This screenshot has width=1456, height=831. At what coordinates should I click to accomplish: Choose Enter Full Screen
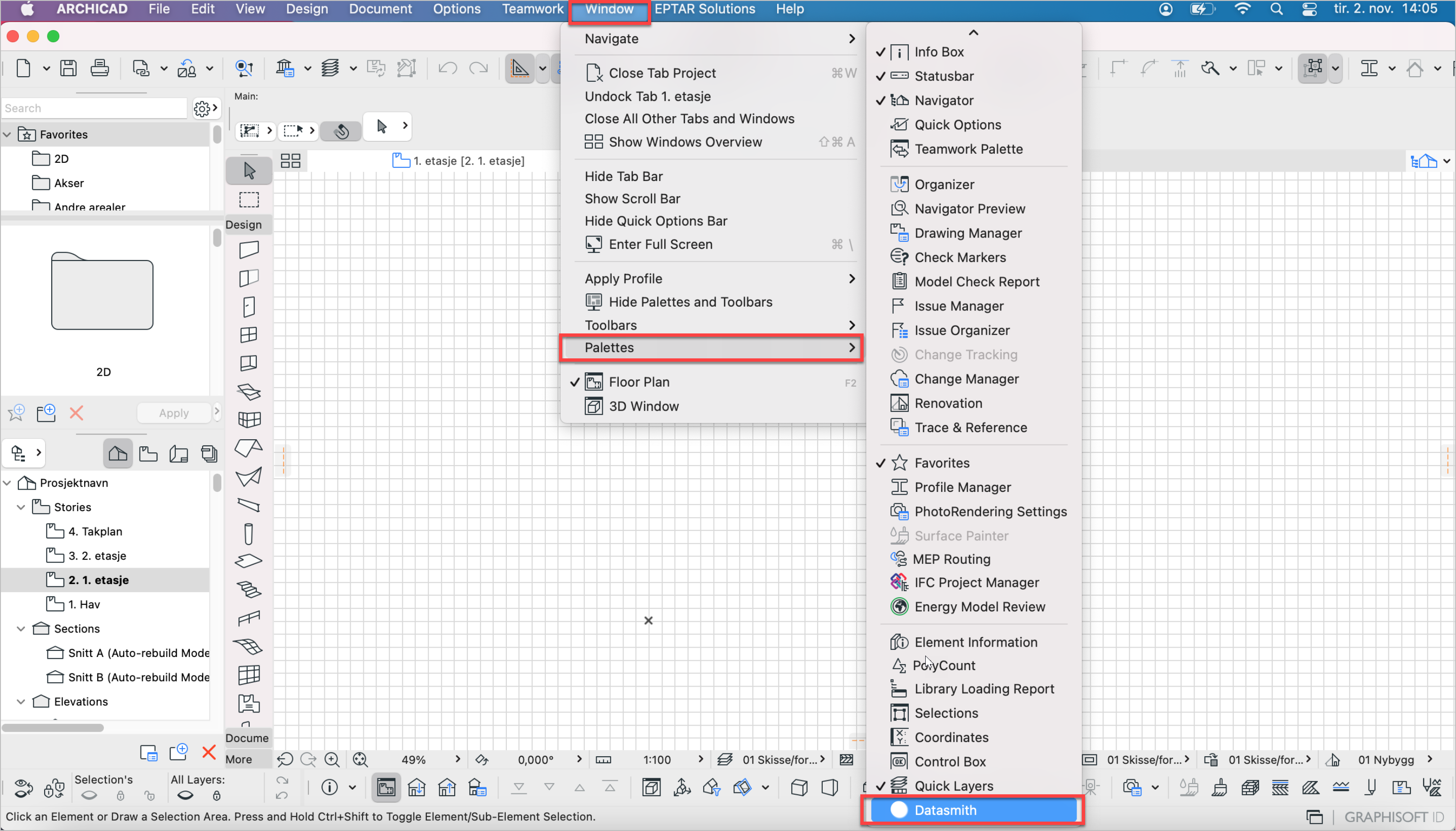661,244
